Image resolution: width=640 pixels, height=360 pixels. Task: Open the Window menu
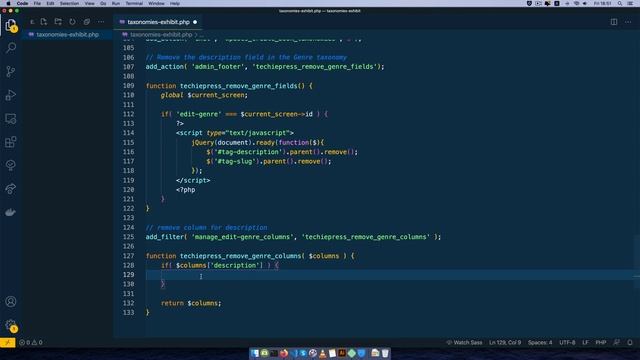click(x=156, y=3)
